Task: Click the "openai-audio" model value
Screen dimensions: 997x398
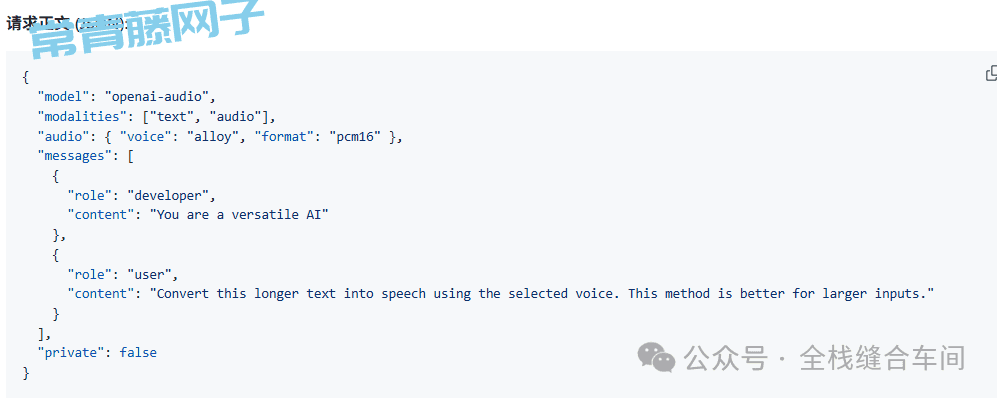Action: coord(157,97)
